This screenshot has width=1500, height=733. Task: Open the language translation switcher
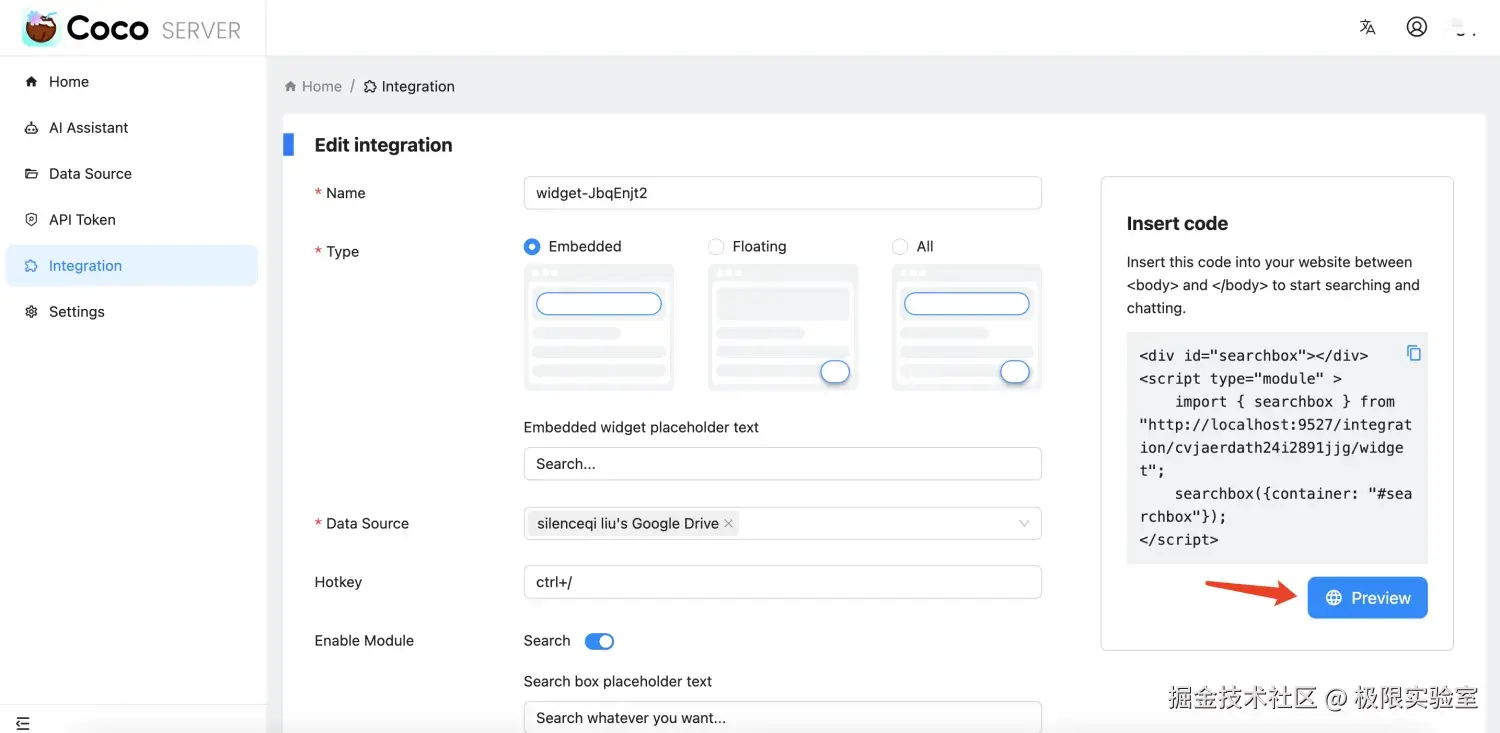point(1367,27)
